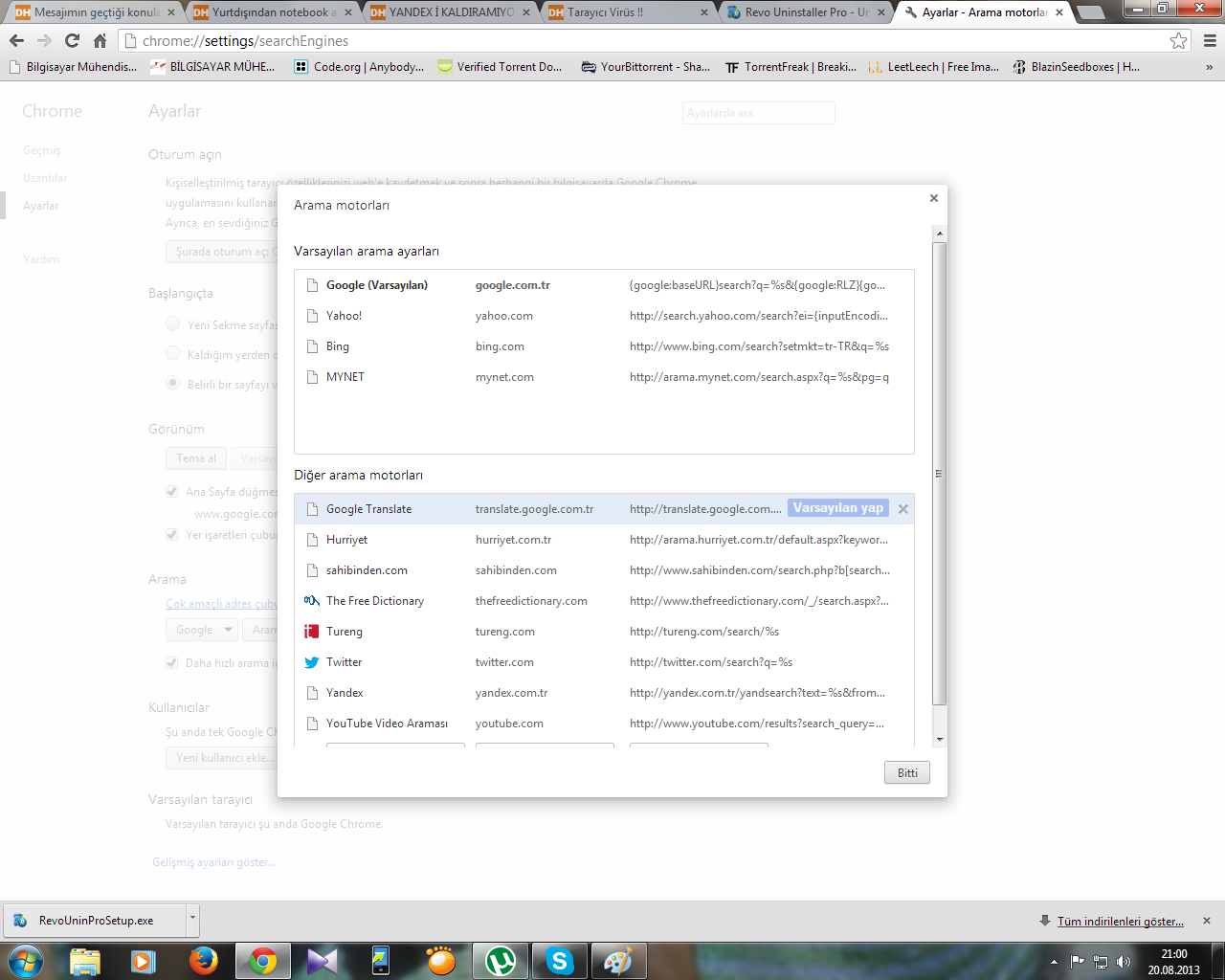The height and width of the screenshot is (980, 1225).
Task: Open the Paint palette taskbar icon
Action: (618, 961)
